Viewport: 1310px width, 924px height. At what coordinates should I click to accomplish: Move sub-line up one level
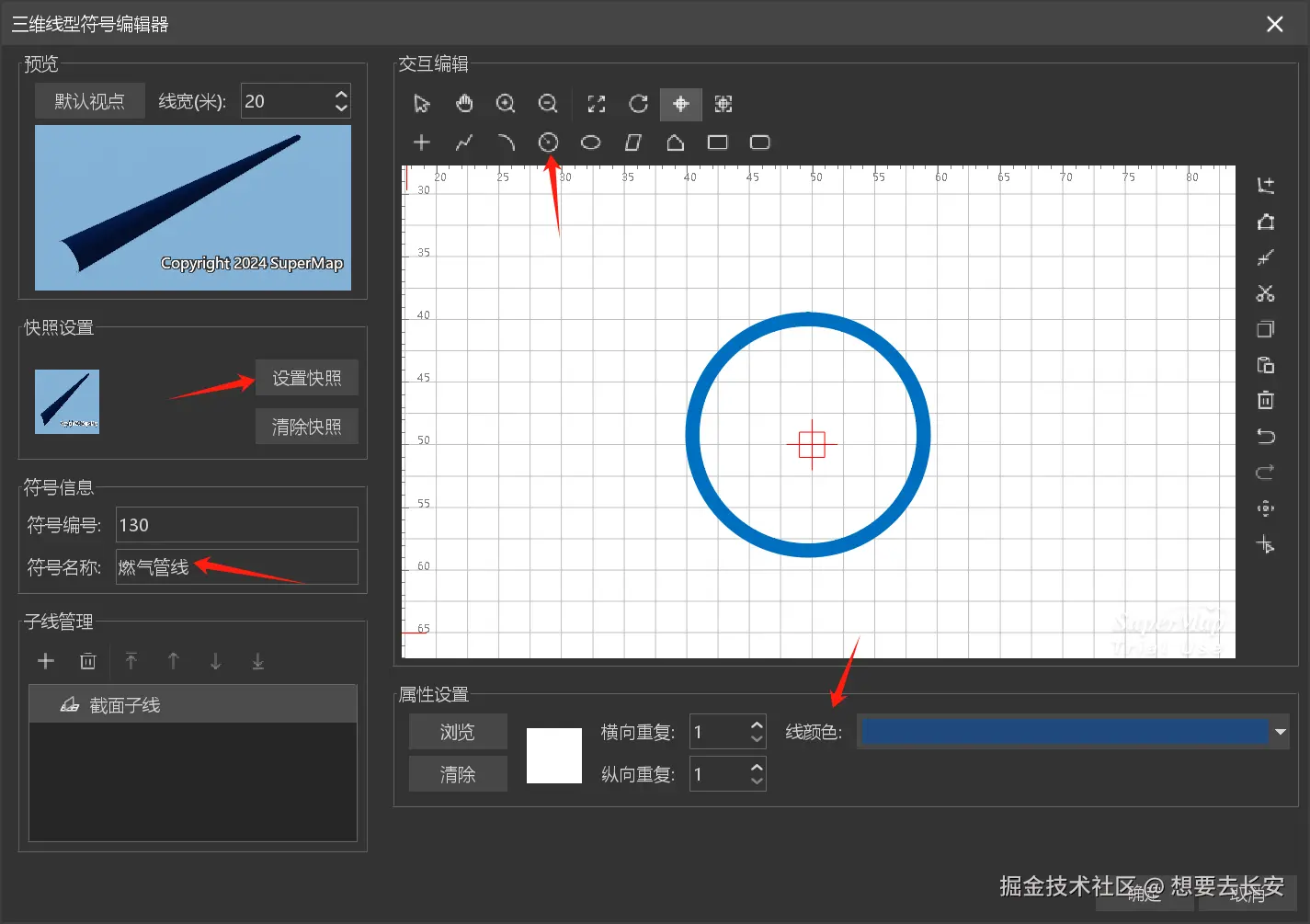coord(174,661)
